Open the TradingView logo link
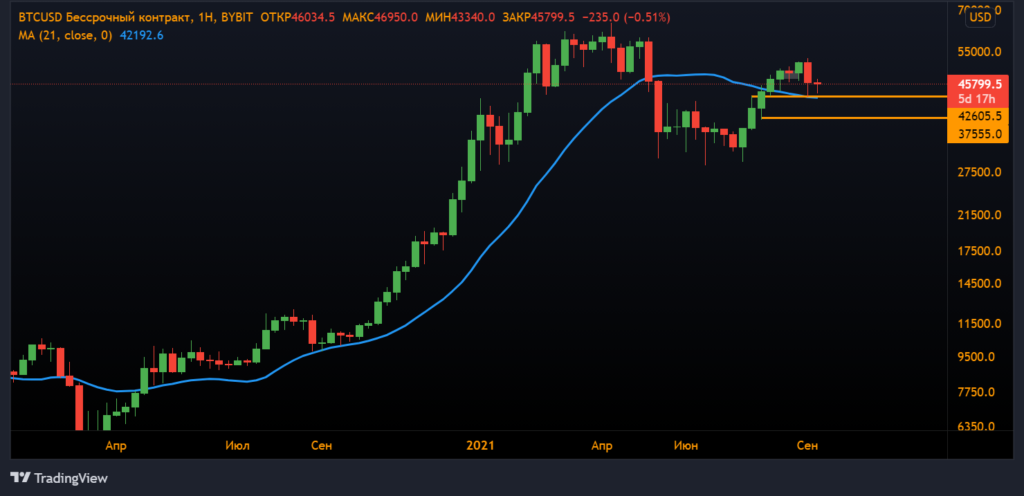1024x496 pixels. [x=59, y=478]
